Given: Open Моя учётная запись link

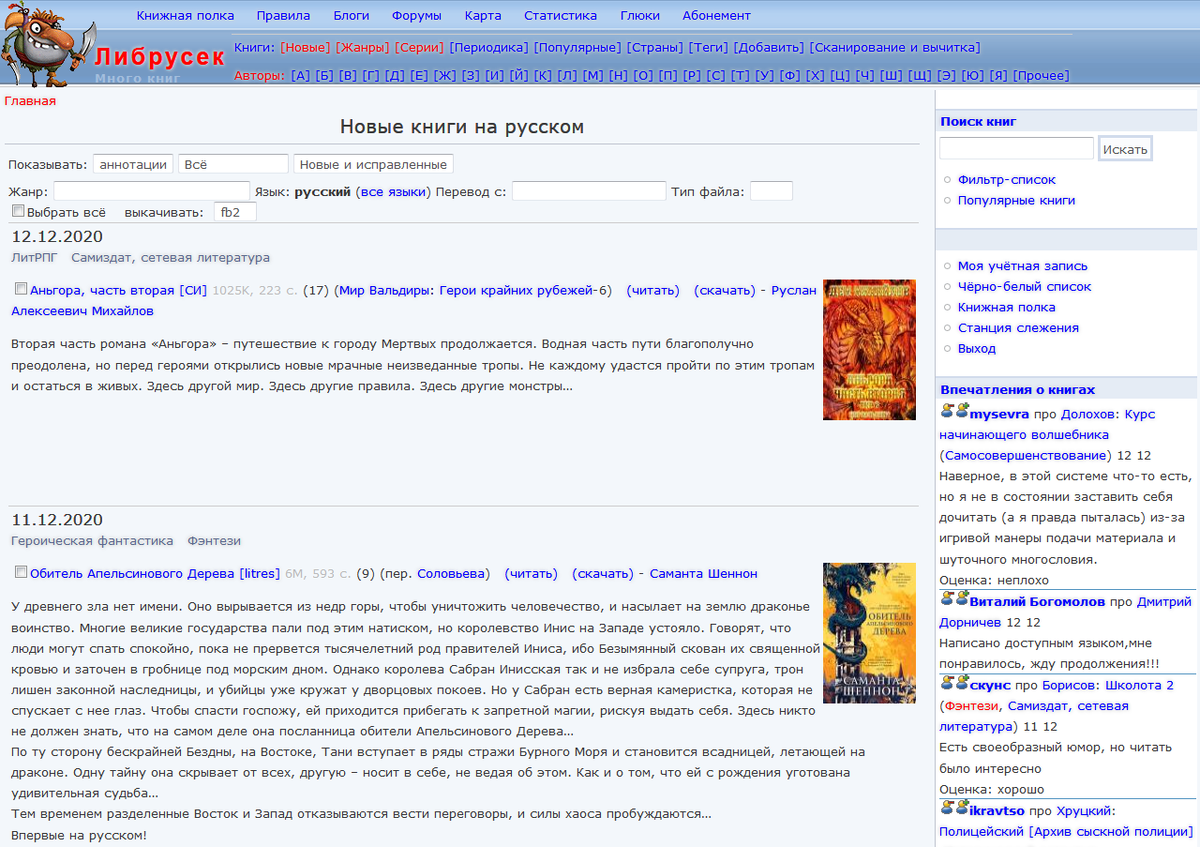Looking at the screenshot, I should click(1023, 266).
